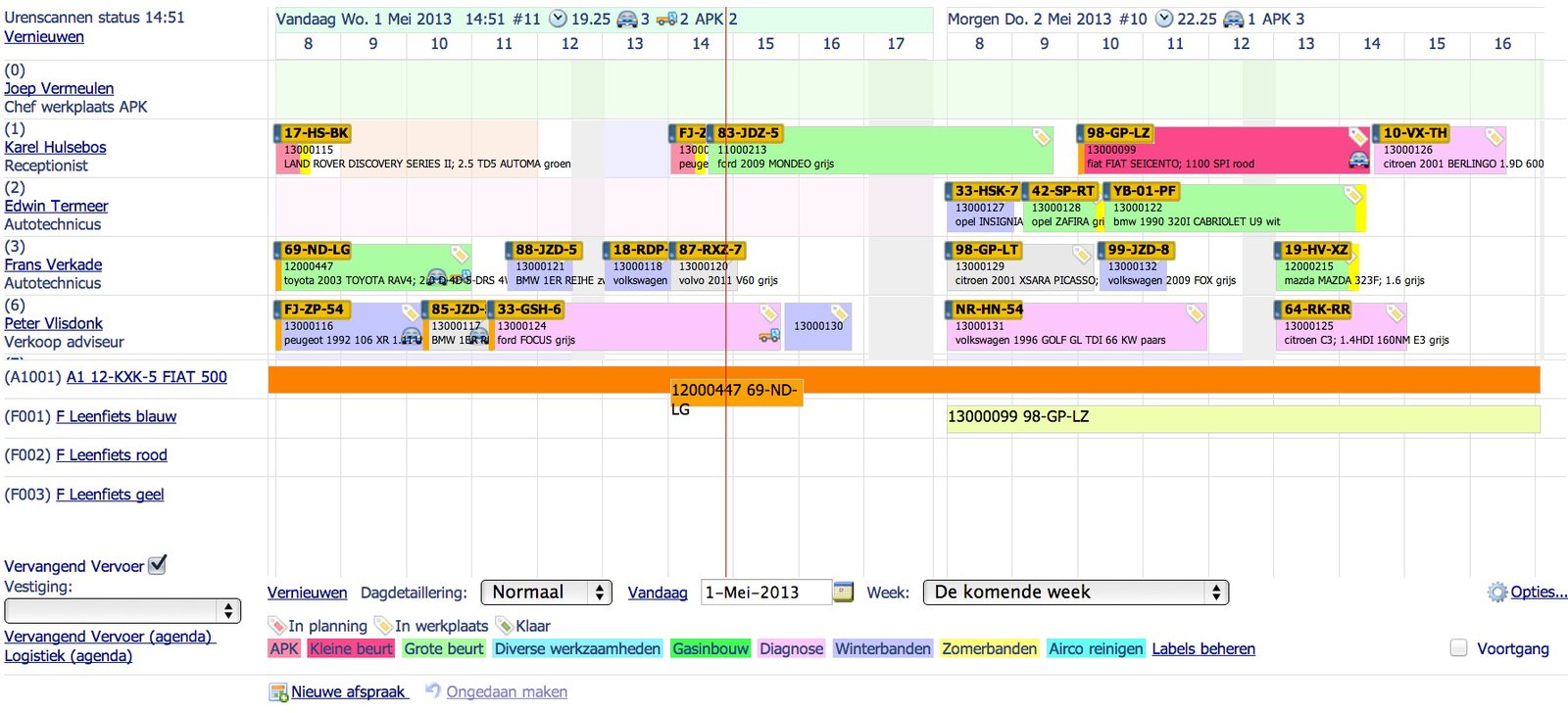Screen dimensions: 1568x713
Task: Click the tag icon on appointment 98-GP-LZ
Action: click(x=1357, y=136)
